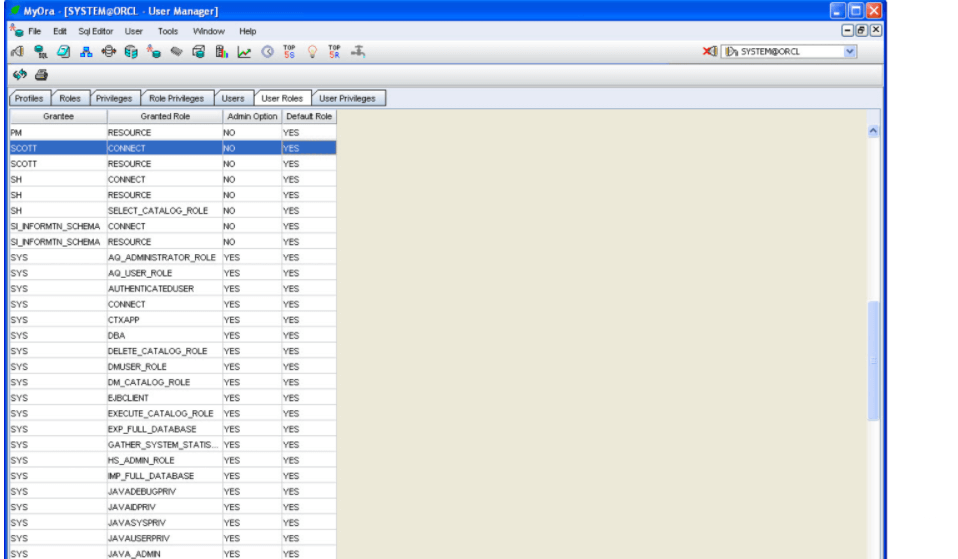Click the memory chip toolbar icon
The height and width of the screenshot is (559, 958).
(x=176, y=52)
